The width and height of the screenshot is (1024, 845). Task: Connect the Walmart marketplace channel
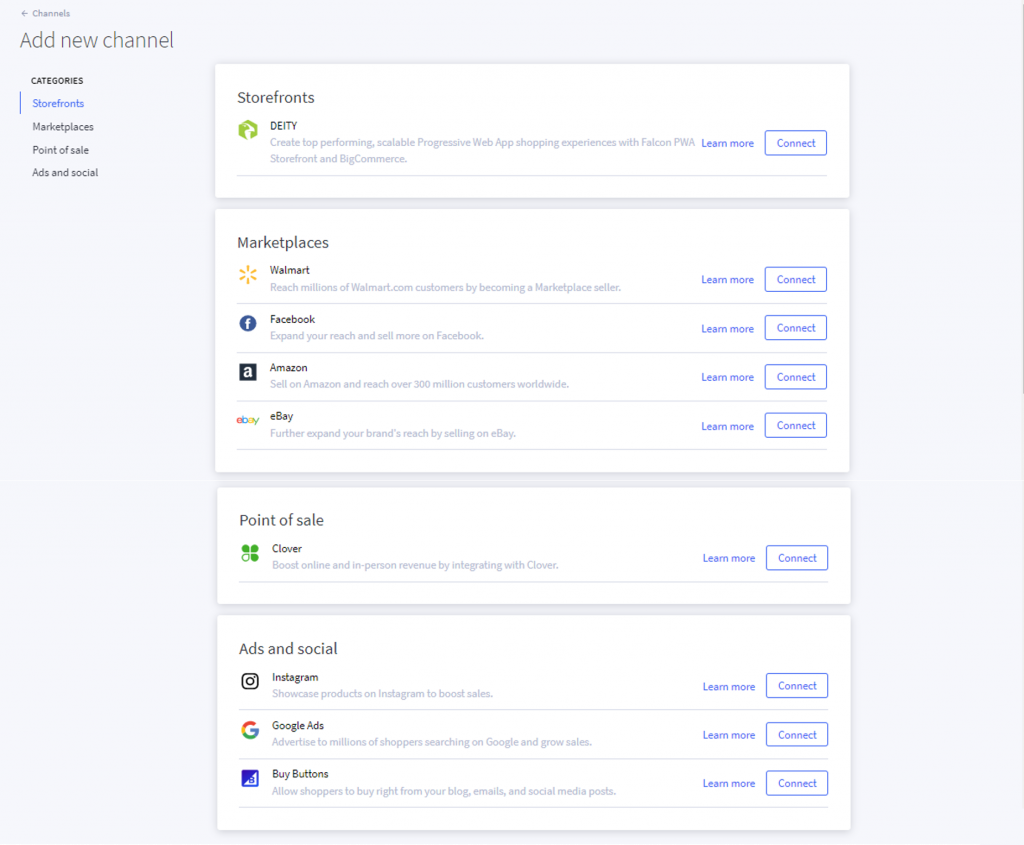pos(795,279)
